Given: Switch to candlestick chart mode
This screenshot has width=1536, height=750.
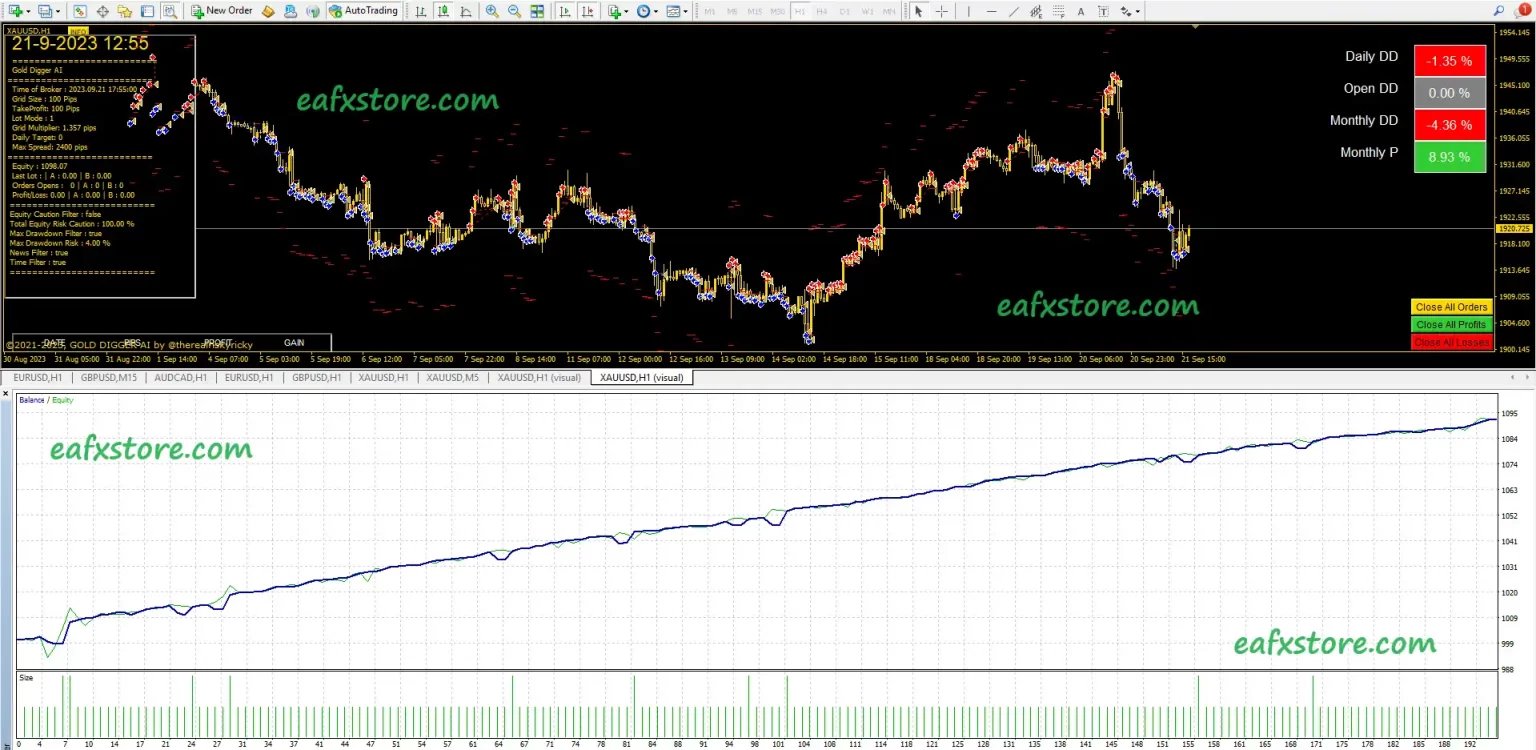Looking at the screenshot, I should pyautogui.click(x=443, y=11).
